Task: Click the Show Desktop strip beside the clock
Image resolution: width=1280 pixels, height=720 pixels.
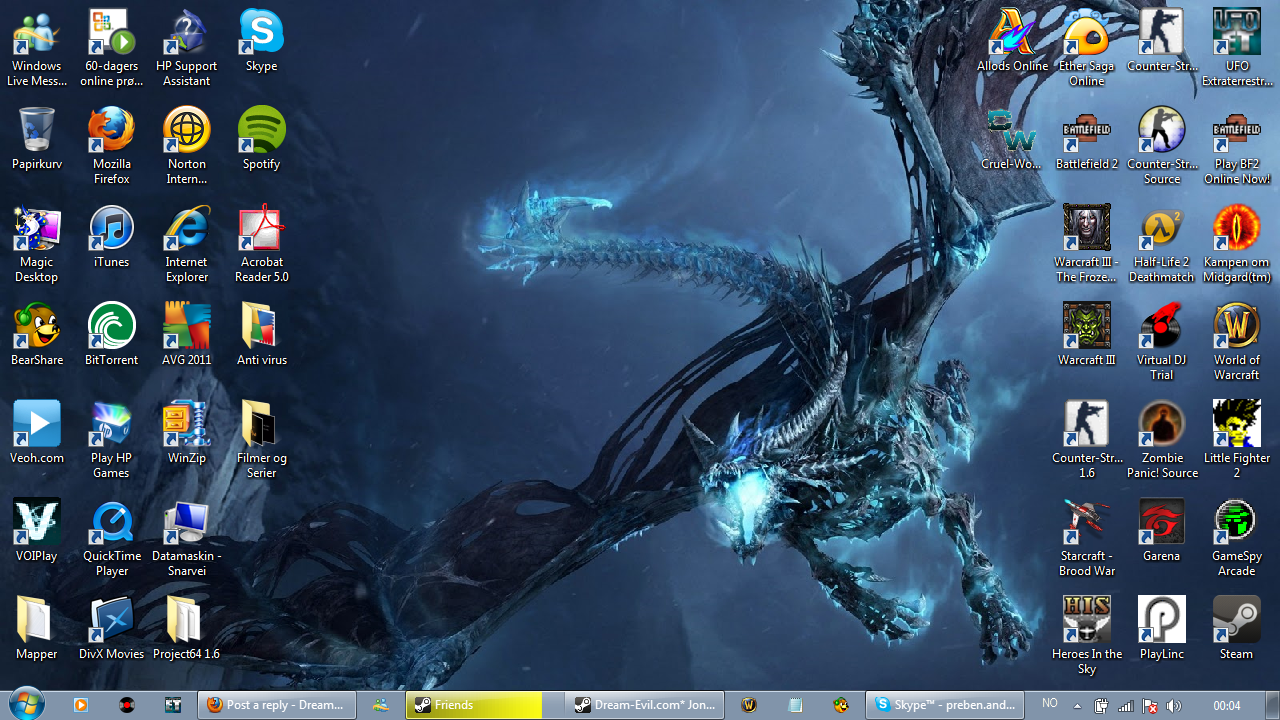Action: coord(1272,705)
